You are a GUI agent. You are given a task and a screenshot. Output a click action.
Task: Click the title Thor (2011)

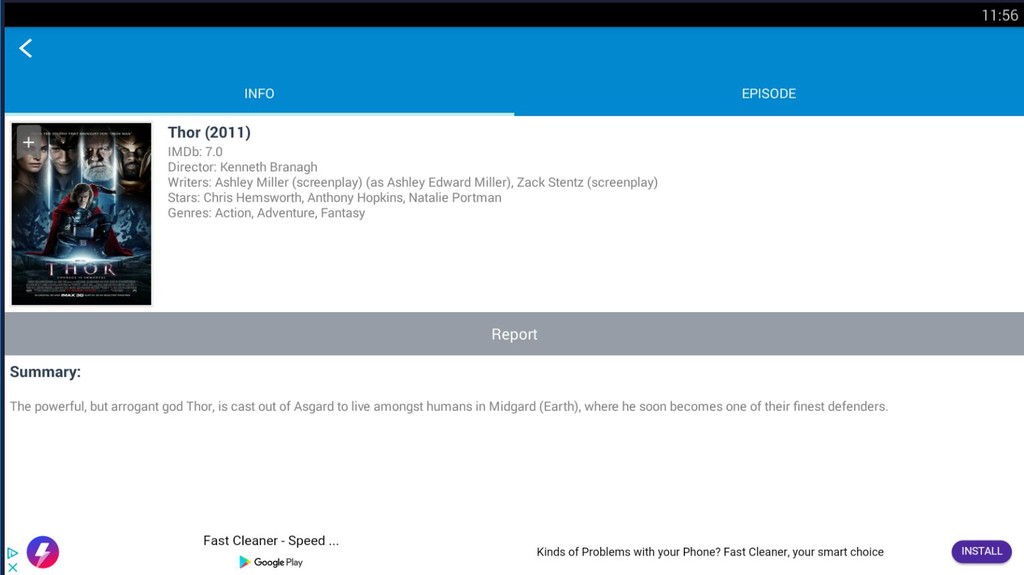click(209, 133)
